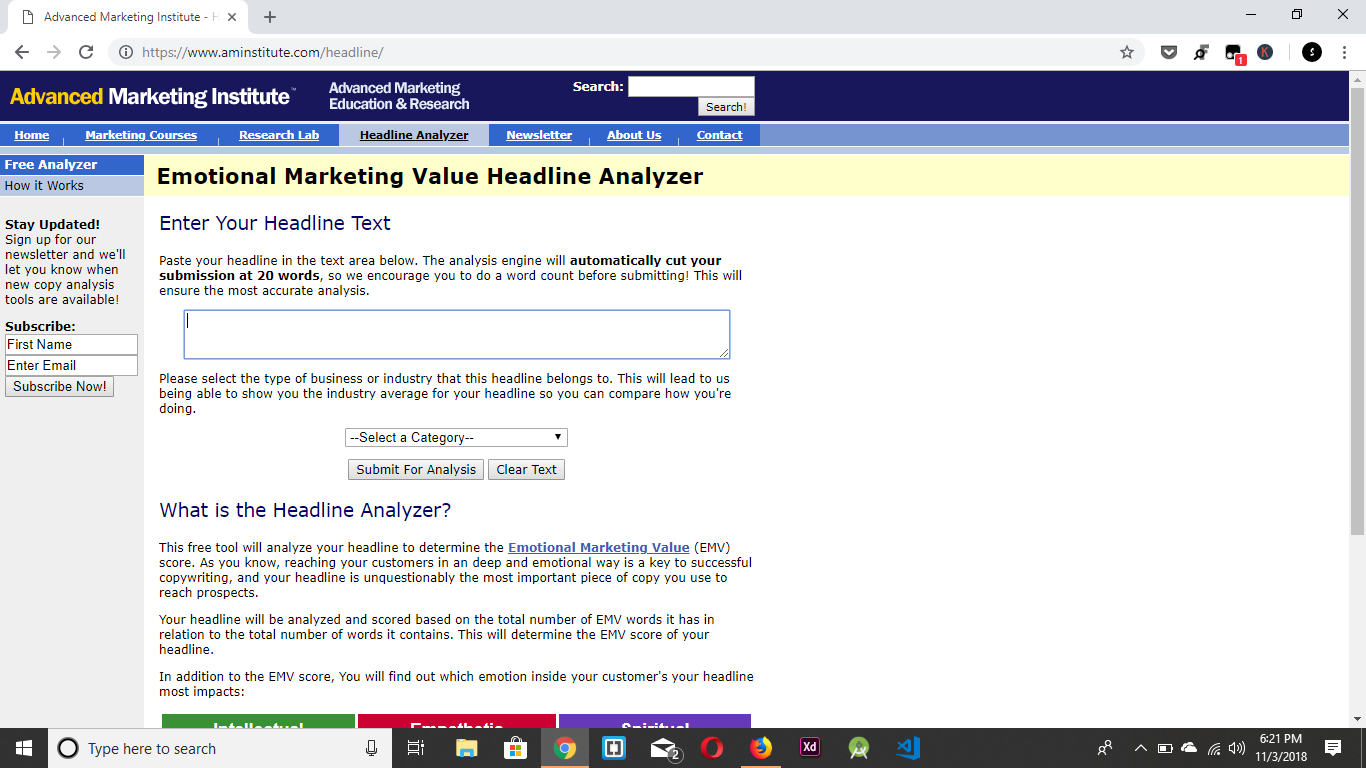Click the scrollbar down arrow
The image size is (1366, 768).
[x=1357, y=719]
